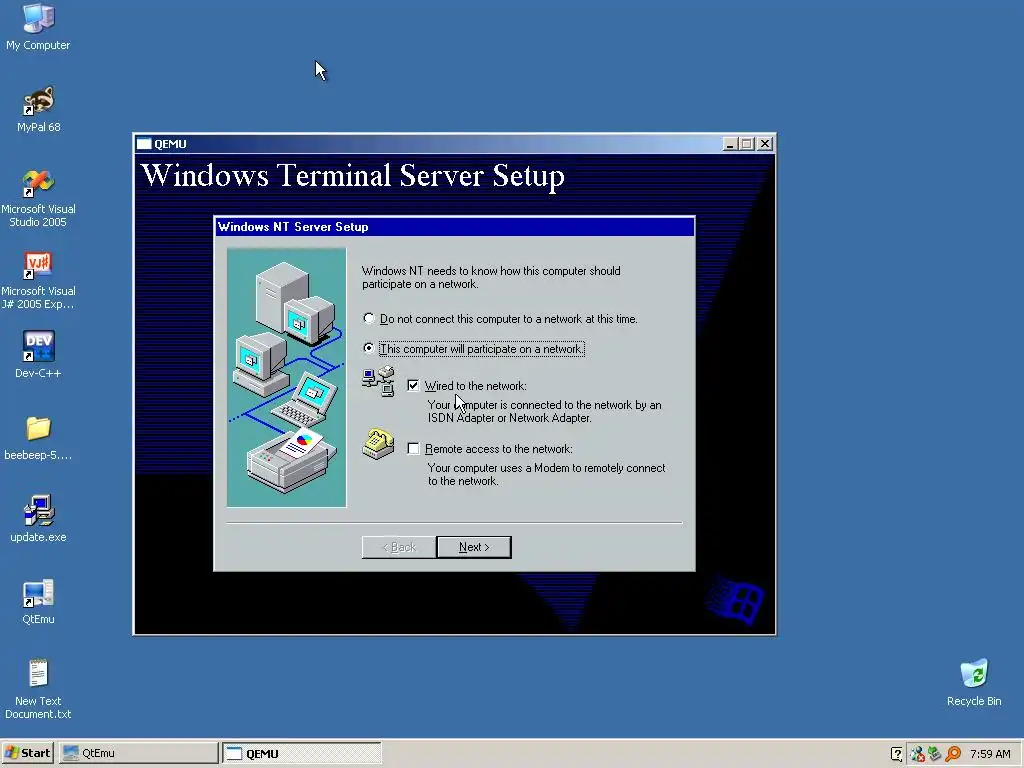Click the Next button in setup
The width and height of the screenshot is (1024, 768).
pyautogui.click(x=474, y=547)
